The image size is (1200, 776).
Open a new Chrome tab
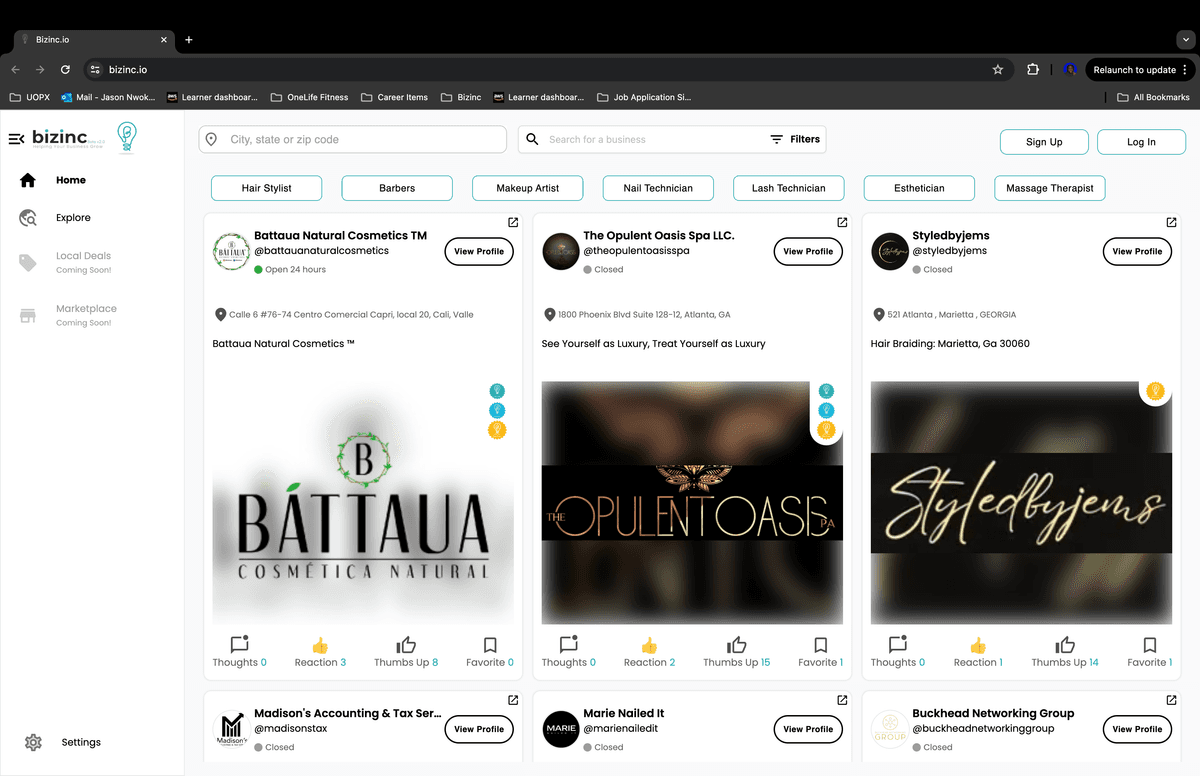189,40
